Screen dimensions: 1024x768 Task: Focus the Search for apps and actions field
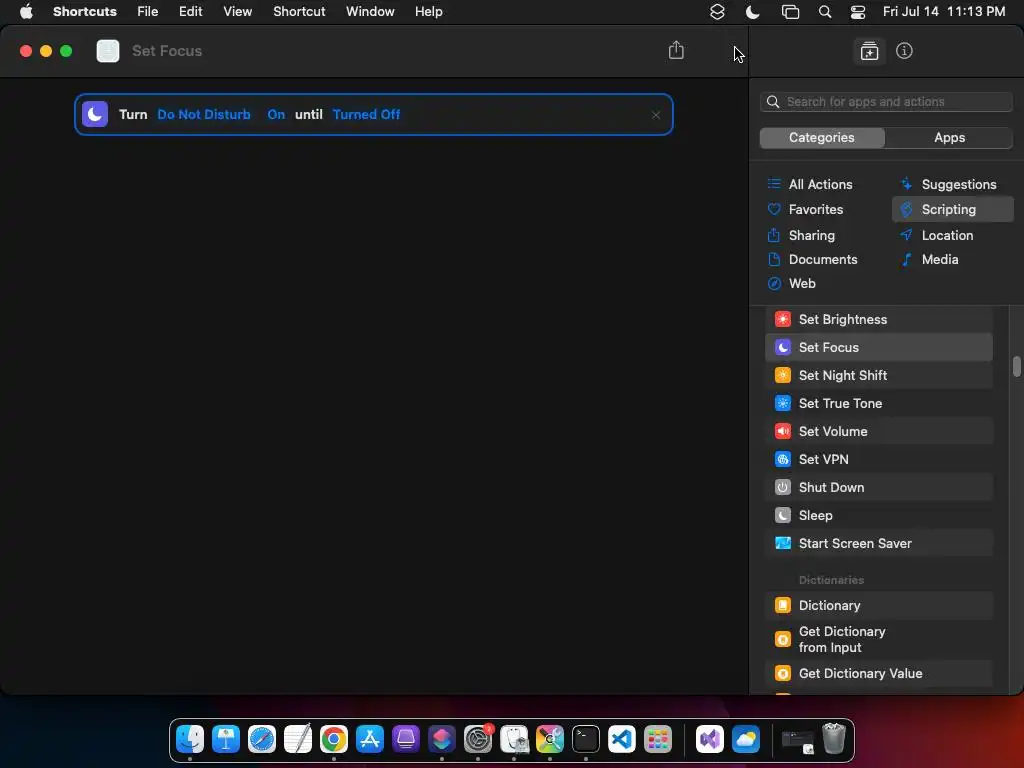[x=886, y=102]
